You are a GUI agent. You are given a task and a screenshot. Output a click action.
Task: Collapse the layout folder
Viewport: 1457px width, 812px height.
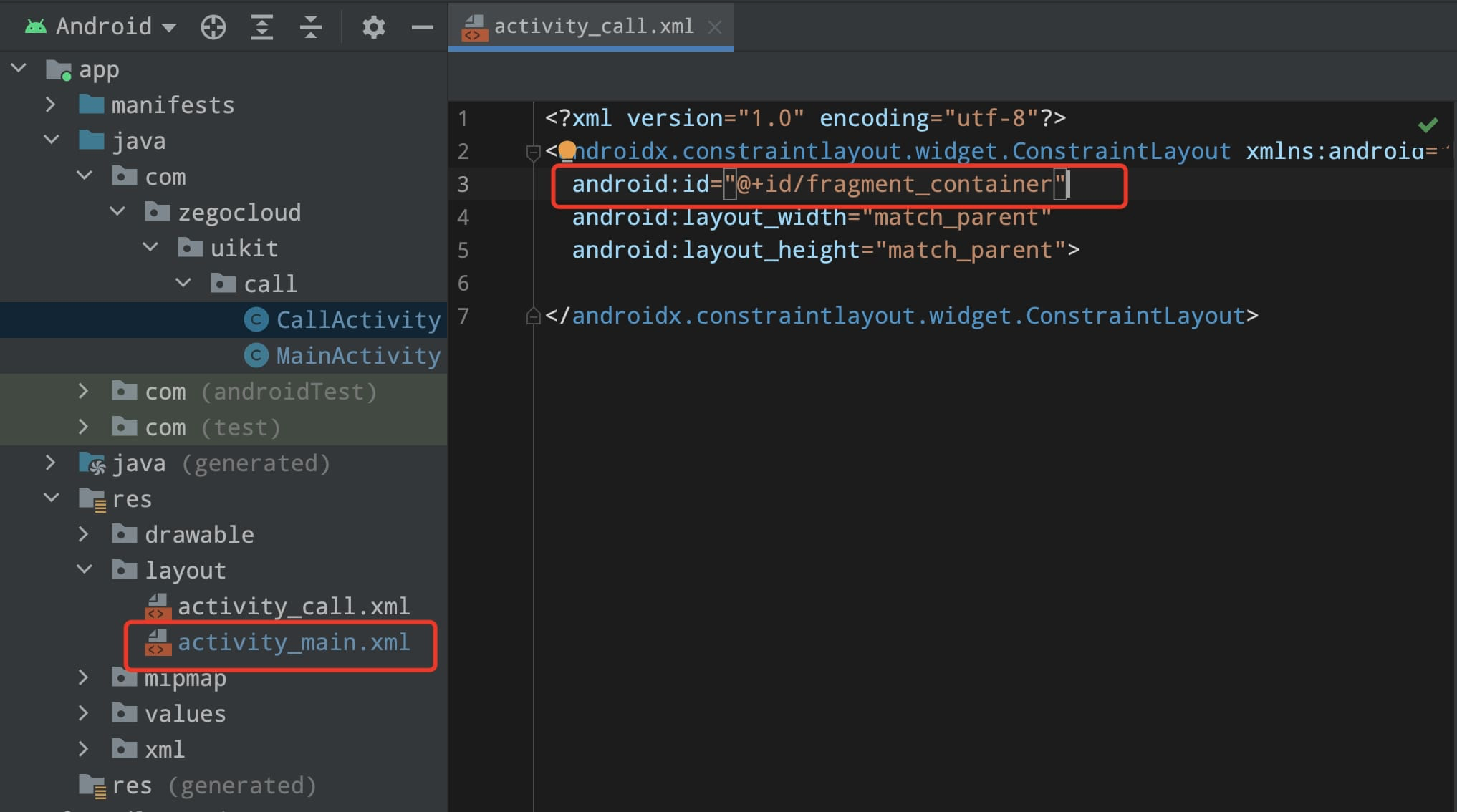click(84, 570)
